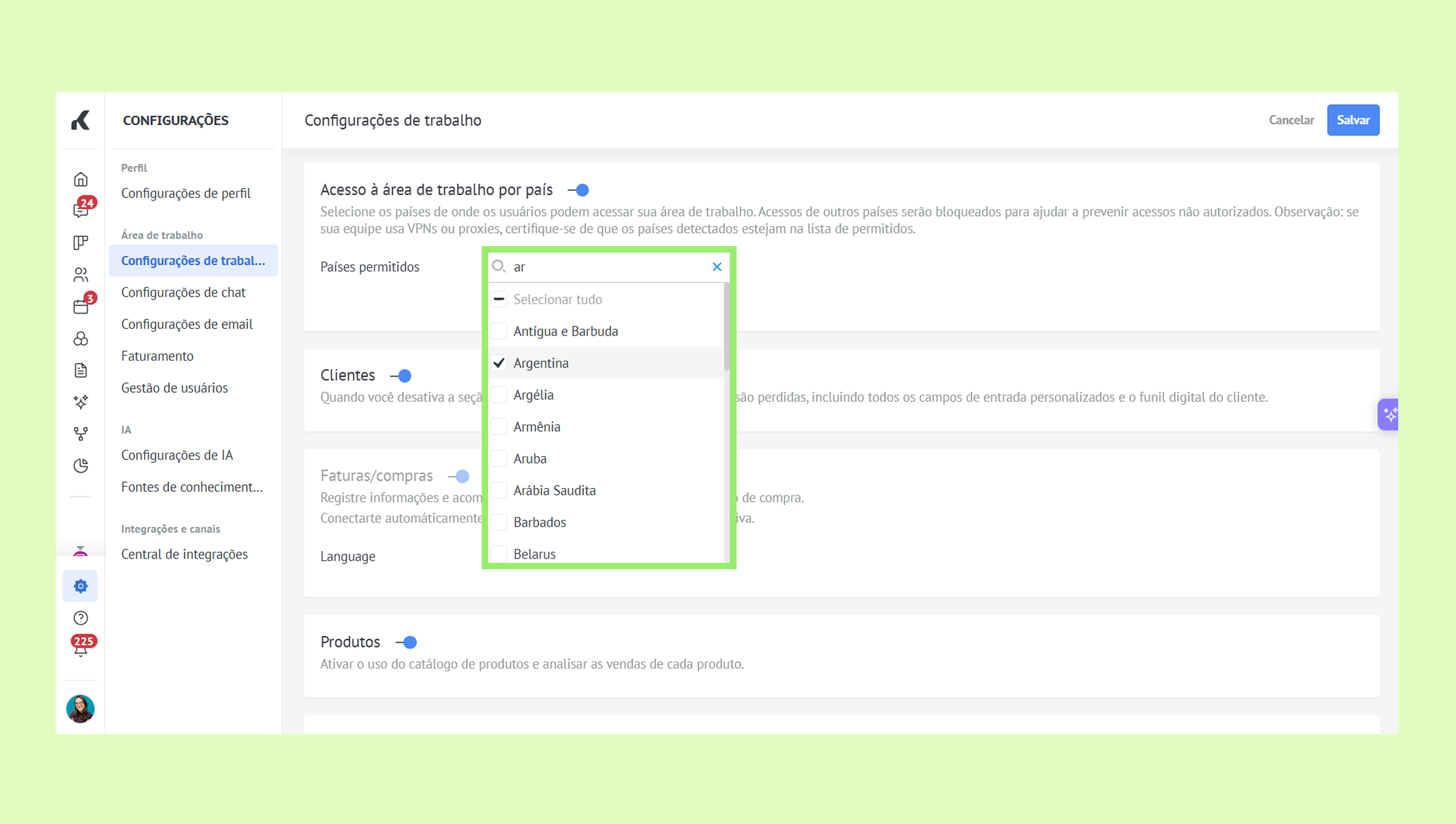Open the board pipeline icon

pos(80,243)
